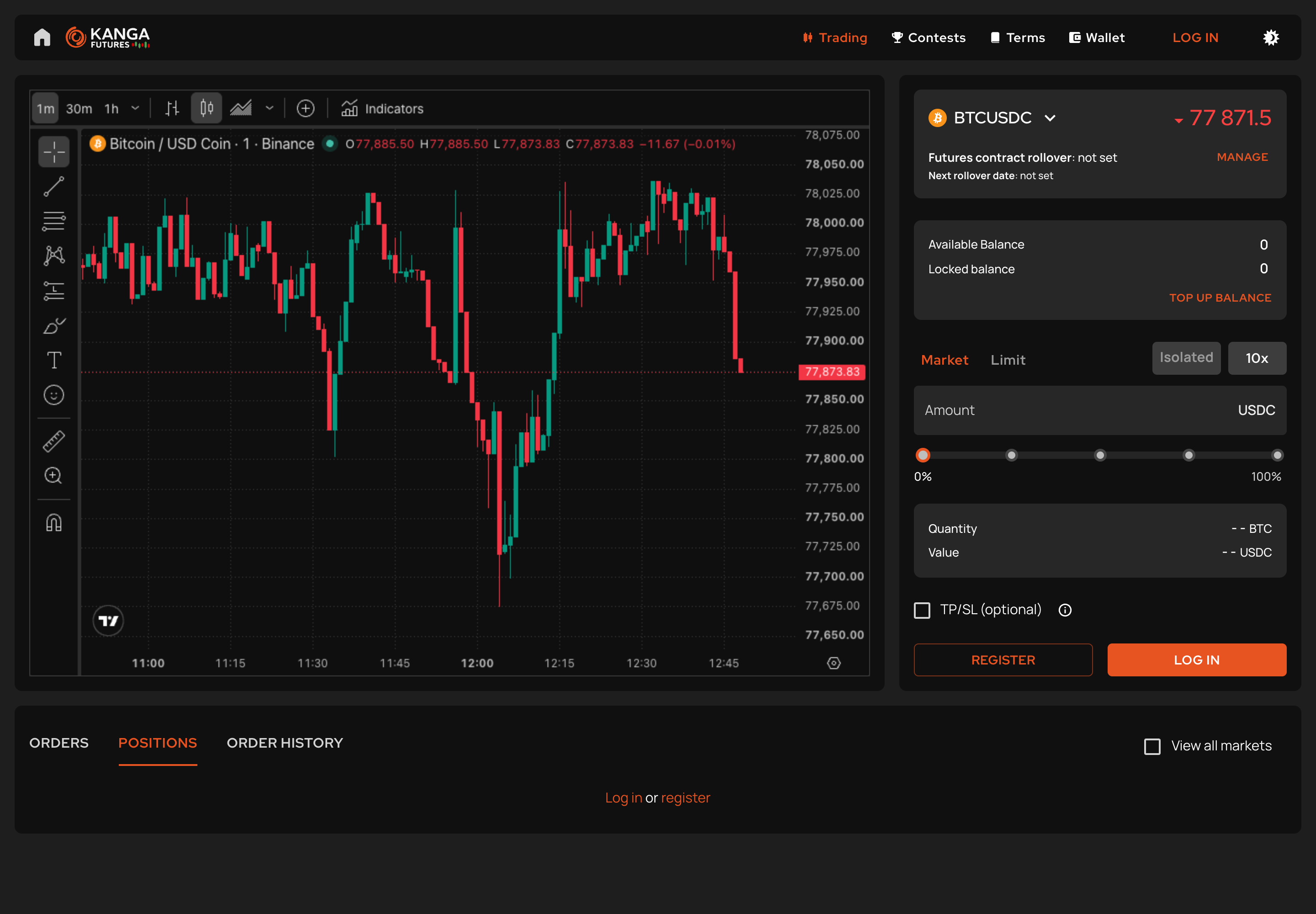Select candlestick chart style
Viewport: 1316px width, 914px height.
tap(206, 108)
